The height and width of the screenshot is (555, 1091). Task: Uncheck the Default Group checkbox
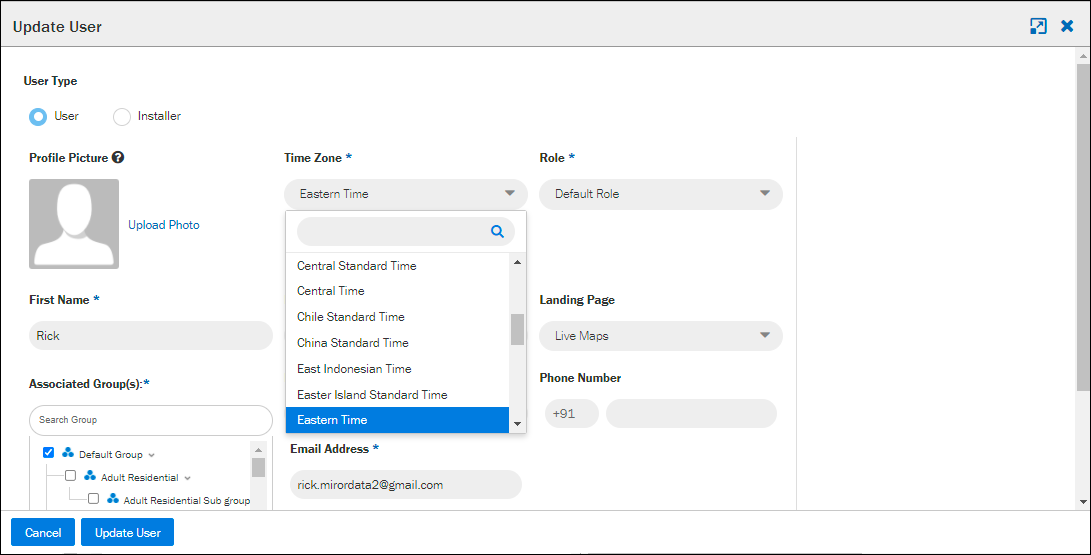(49, 453)
